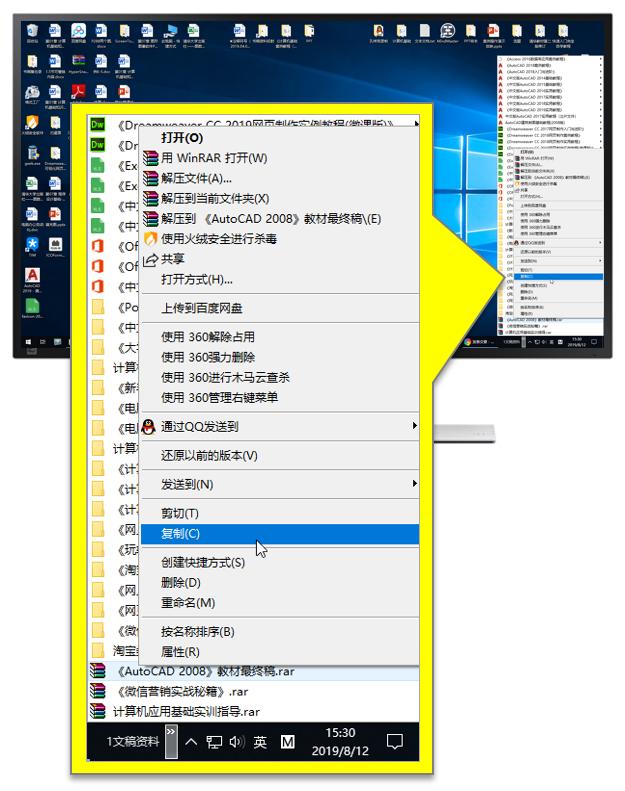Click the Huorong flame shield icon in menu
The height and width of the screenshot is (791, 625).
point(150,239)
